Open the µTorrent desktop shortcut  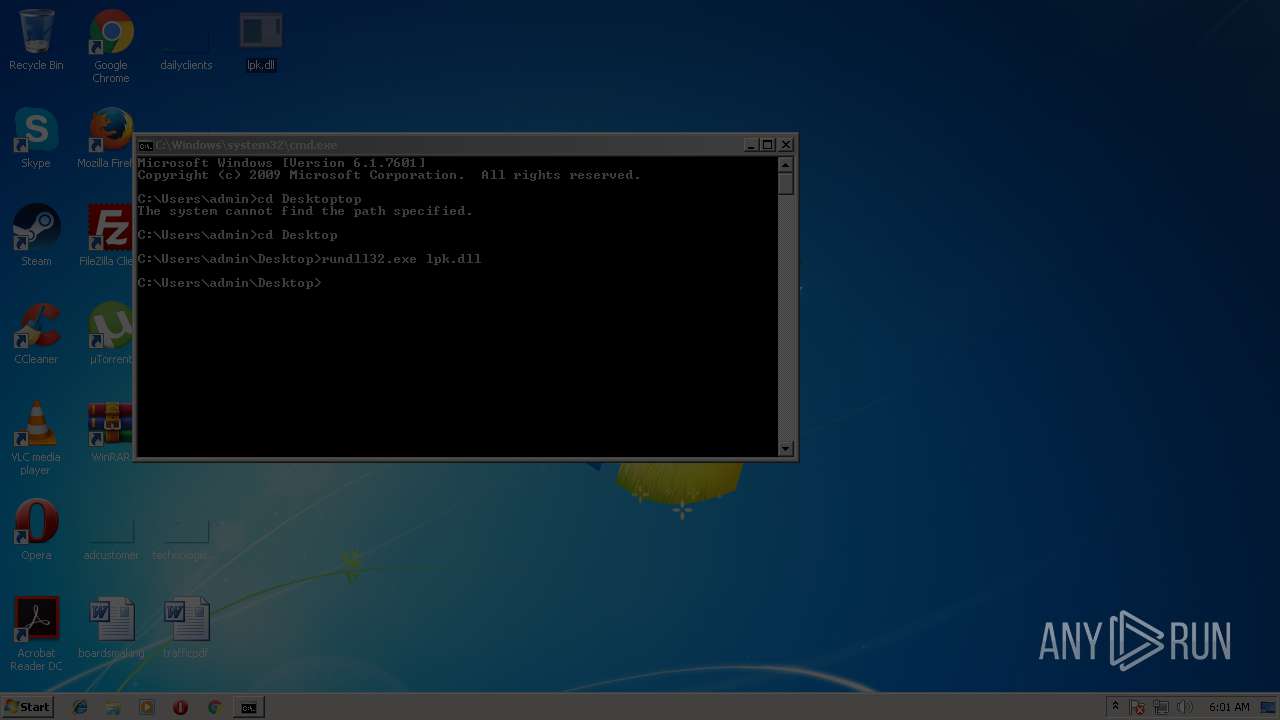(x=108, y=334)
